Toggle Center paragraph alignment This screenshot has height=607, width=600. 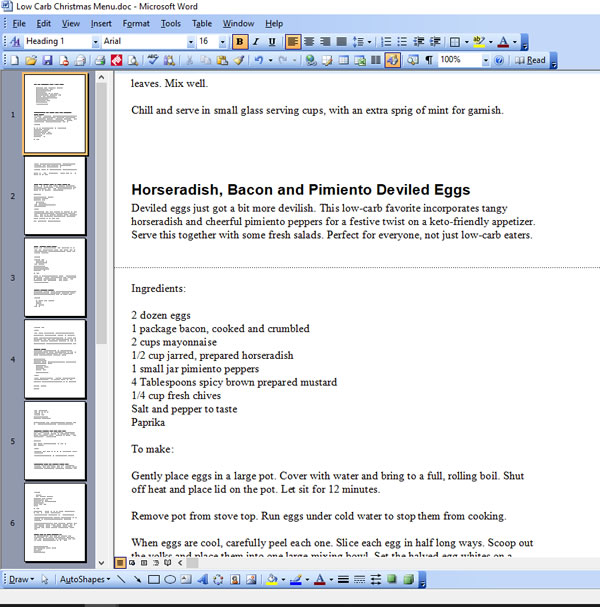[x=309, y=41]
